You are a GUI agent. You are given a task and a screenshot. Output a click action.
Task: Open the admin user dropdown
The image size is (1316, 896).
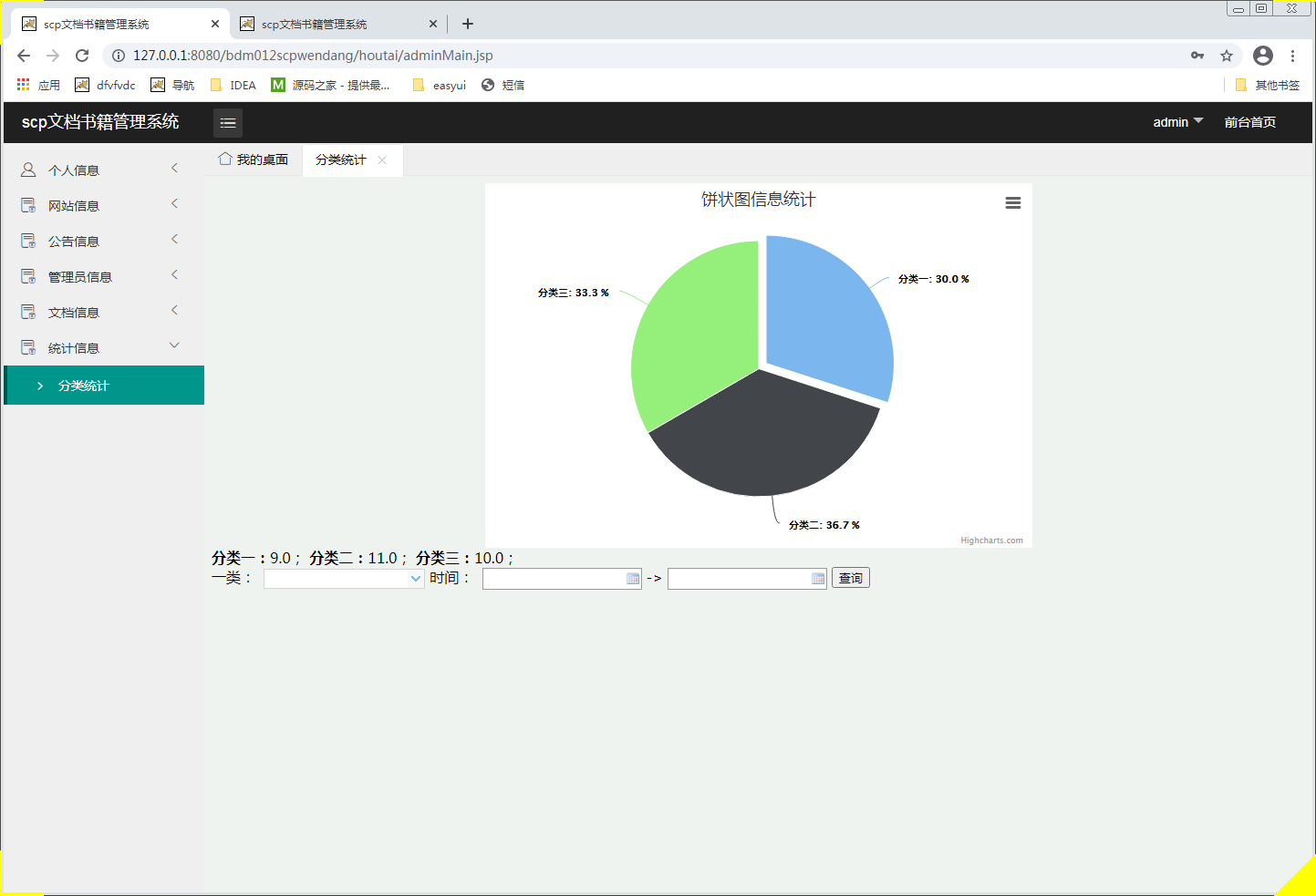click(1178, 122)
